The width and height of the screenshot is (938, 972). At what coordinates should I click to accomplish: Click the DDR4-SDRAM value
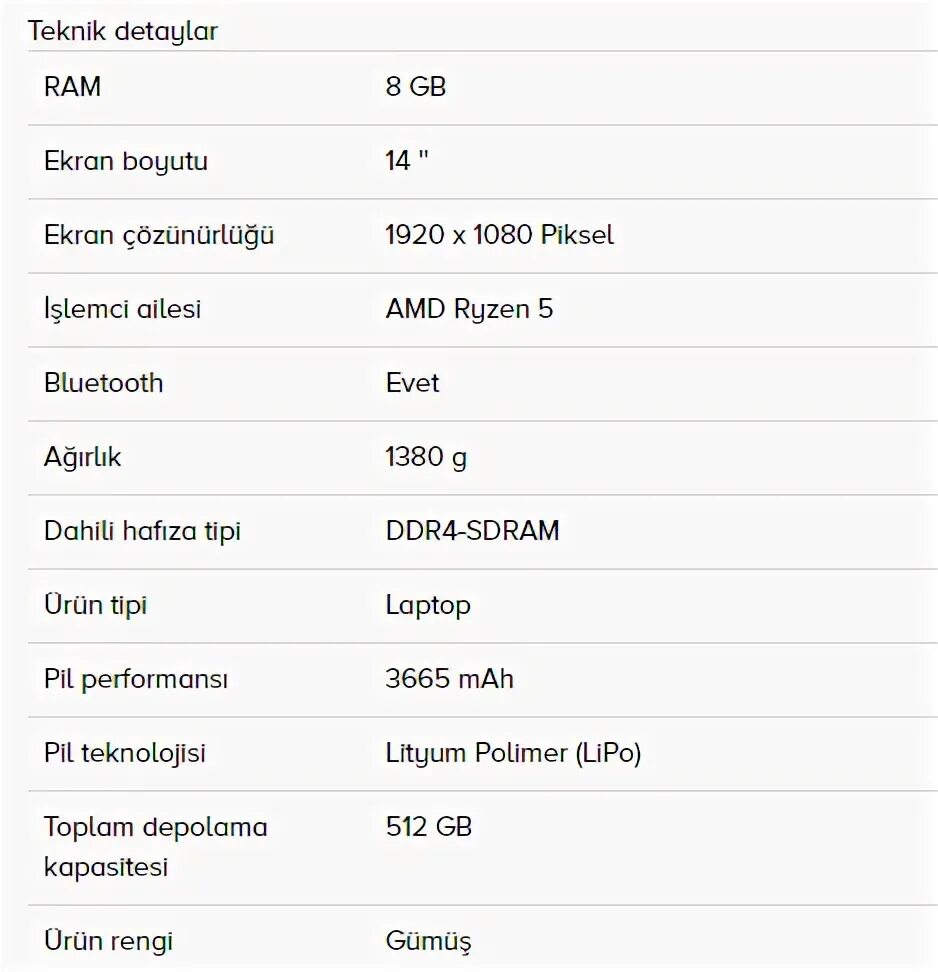tap(472, 531)
